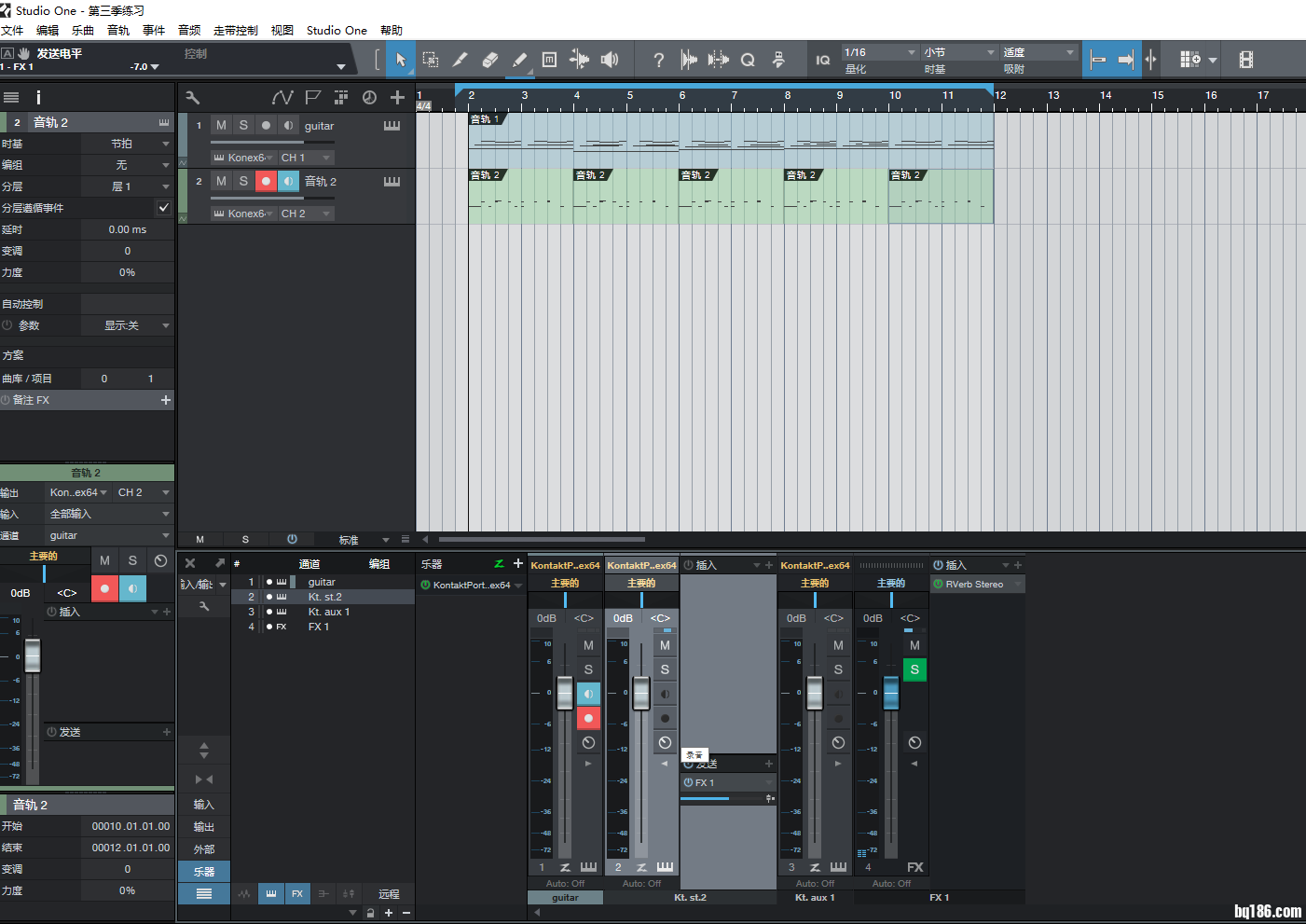1306x924 pixels.
Task: Toggle autoscroll button in toolbar
Action: (x=1126, y=60)
